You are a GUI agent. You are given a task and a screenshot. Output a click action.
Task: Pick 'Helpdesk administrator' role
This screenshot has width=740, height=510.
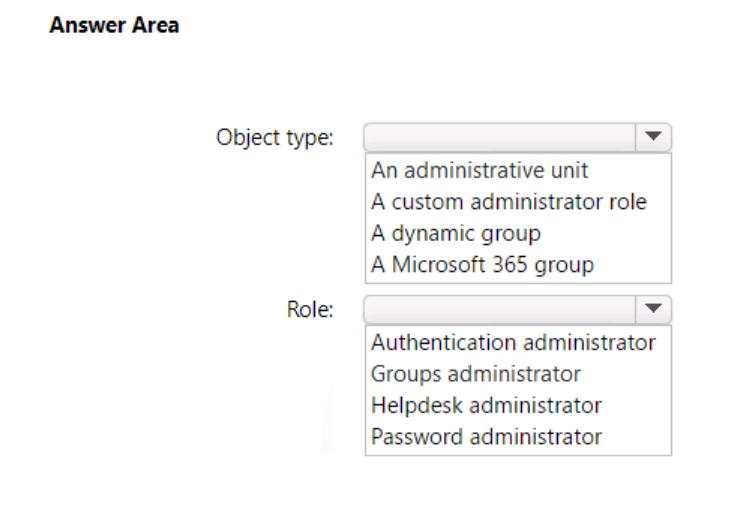[x=486, y=405]
